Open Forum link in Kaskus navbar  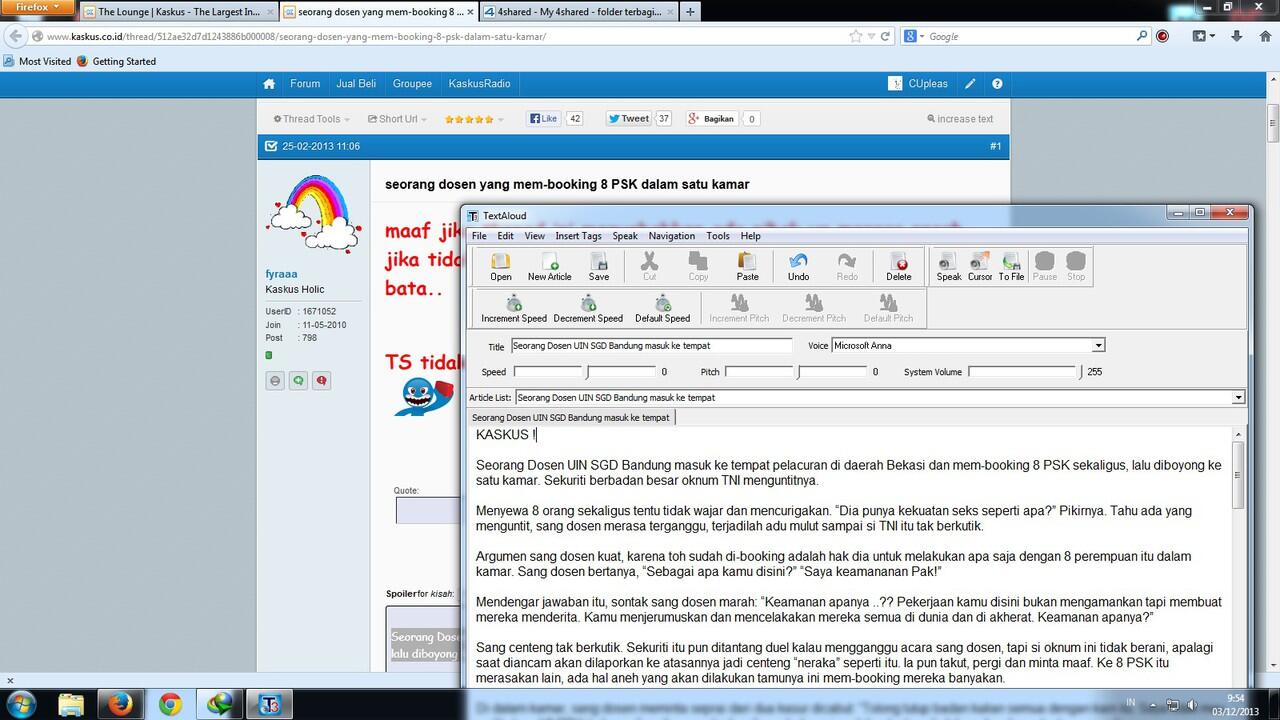(x=305, y=84)
